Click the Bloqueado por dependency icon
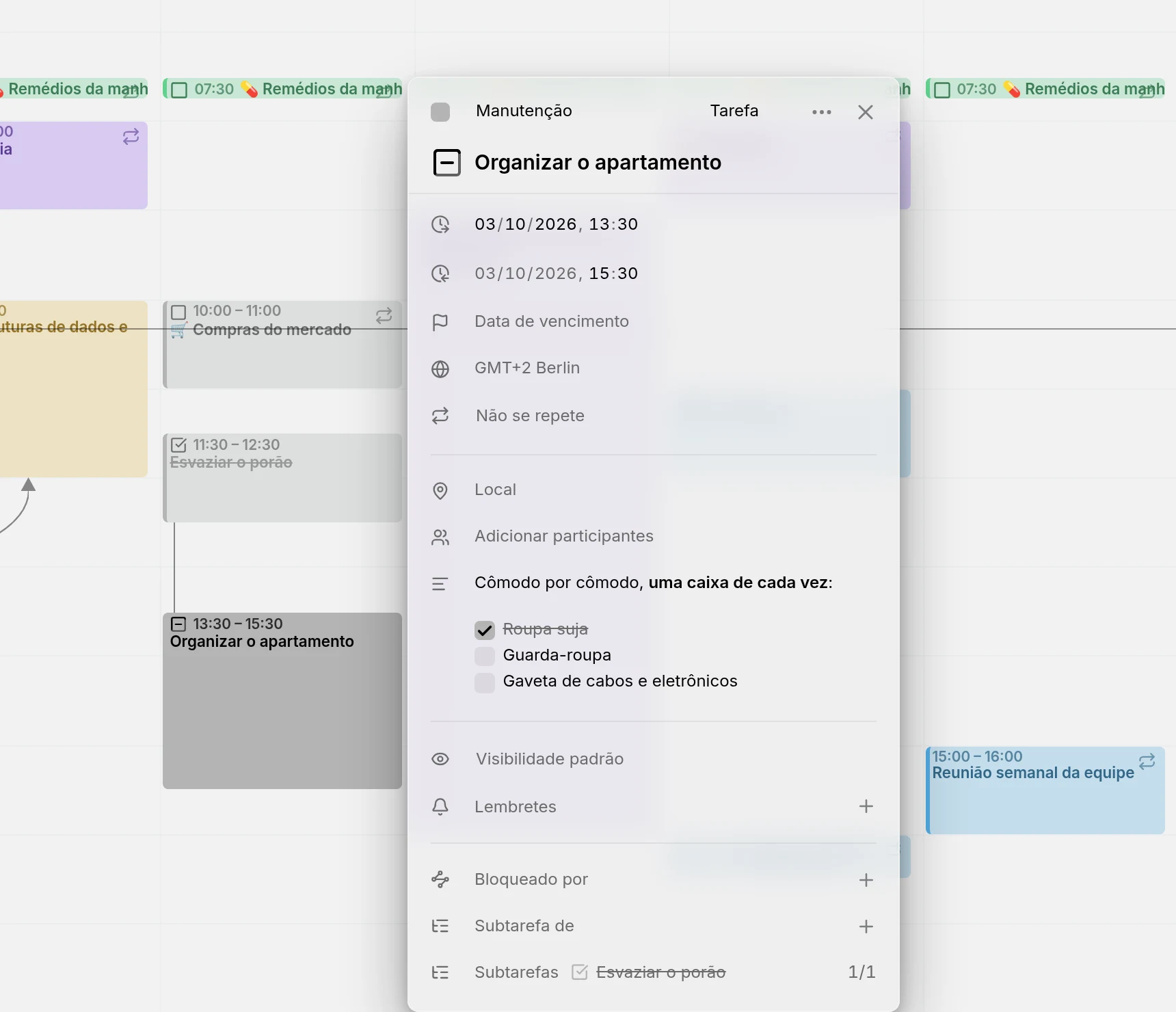The width and height of the screenshot is (1176, 1012). tap(440, 879)
